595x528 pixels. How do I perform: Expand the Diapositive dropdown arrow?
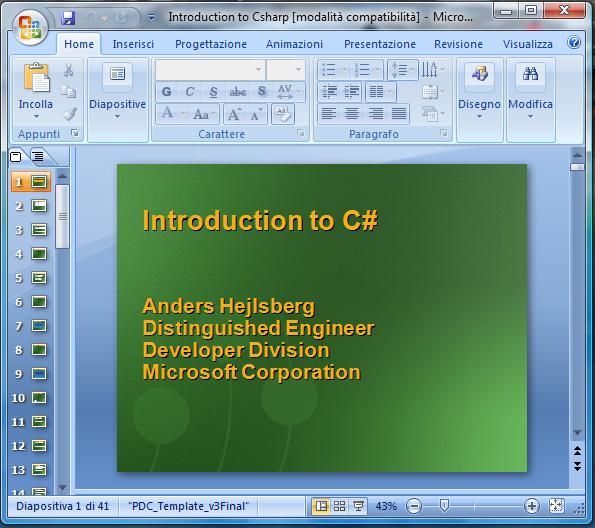pyautogui.click(x=117, y=117)
